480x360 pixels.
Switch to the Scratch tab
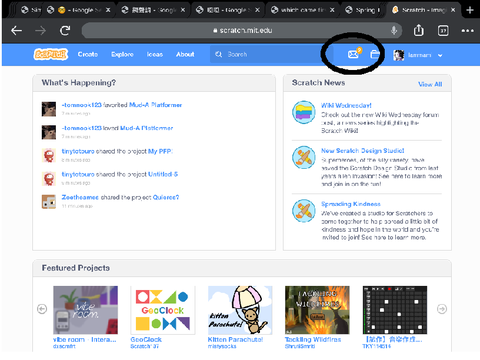tap(424, 10)
